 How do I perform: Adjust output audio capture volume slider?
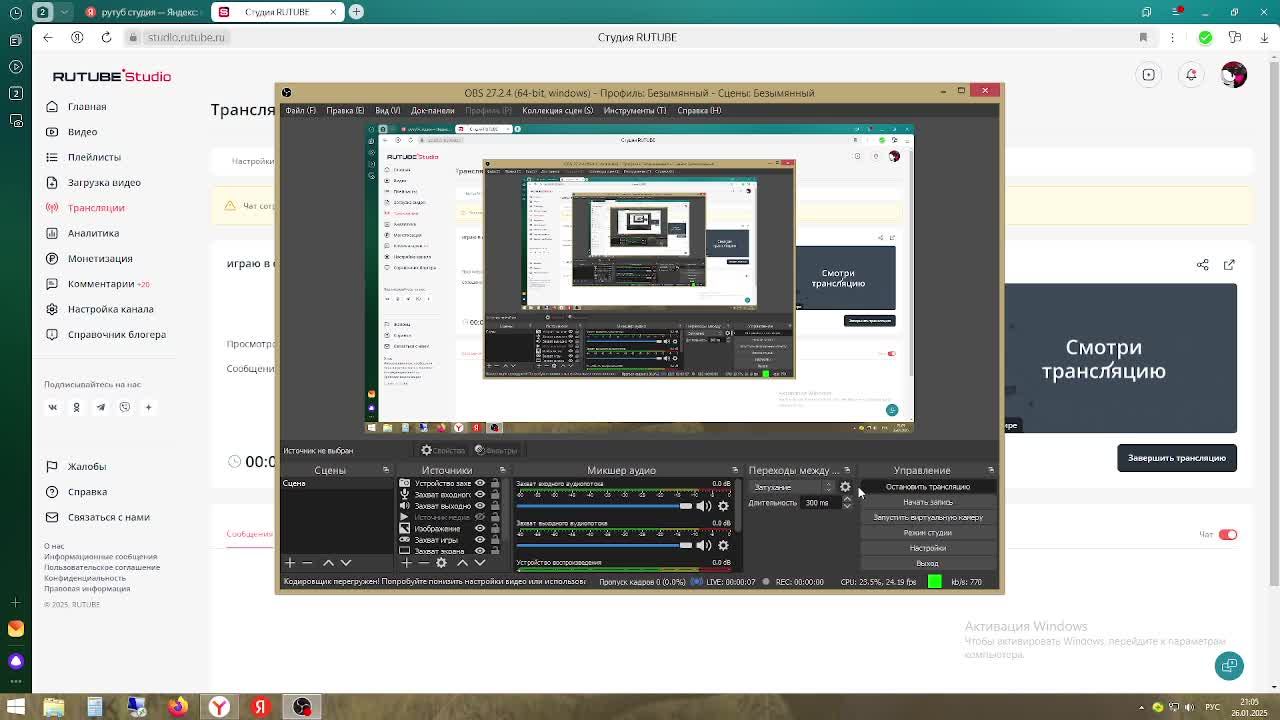(x=604, y=545)
